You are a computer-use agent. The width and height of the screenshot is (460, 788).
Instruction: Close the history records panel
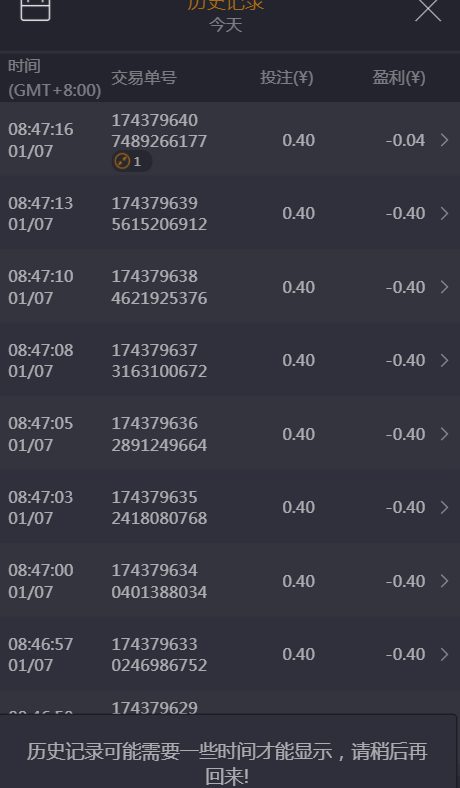(428, 9)
